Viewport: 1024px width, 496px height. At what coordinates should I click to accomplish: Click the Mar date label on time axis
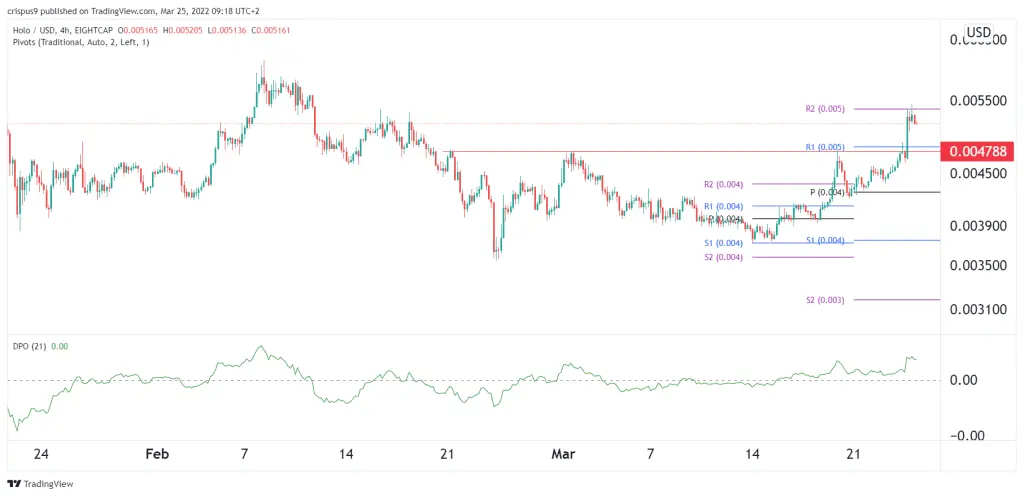564,454
